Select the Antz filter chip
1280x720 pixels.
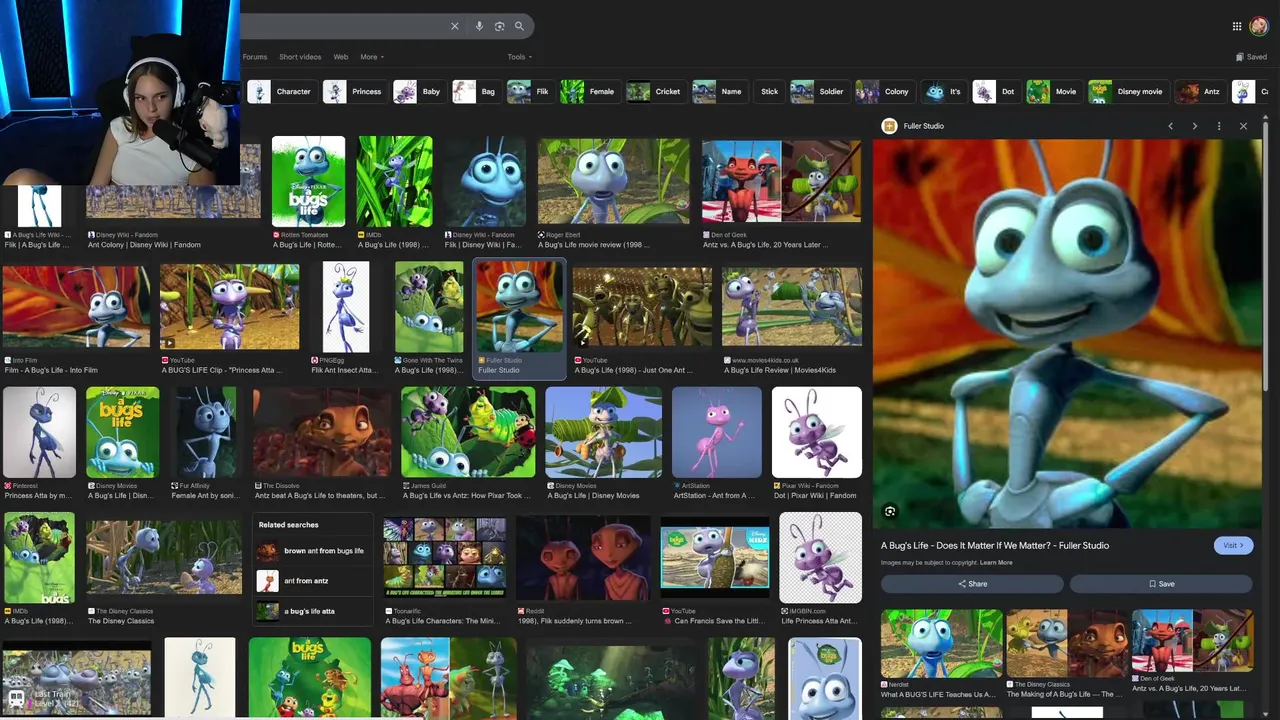[1199, 92]
